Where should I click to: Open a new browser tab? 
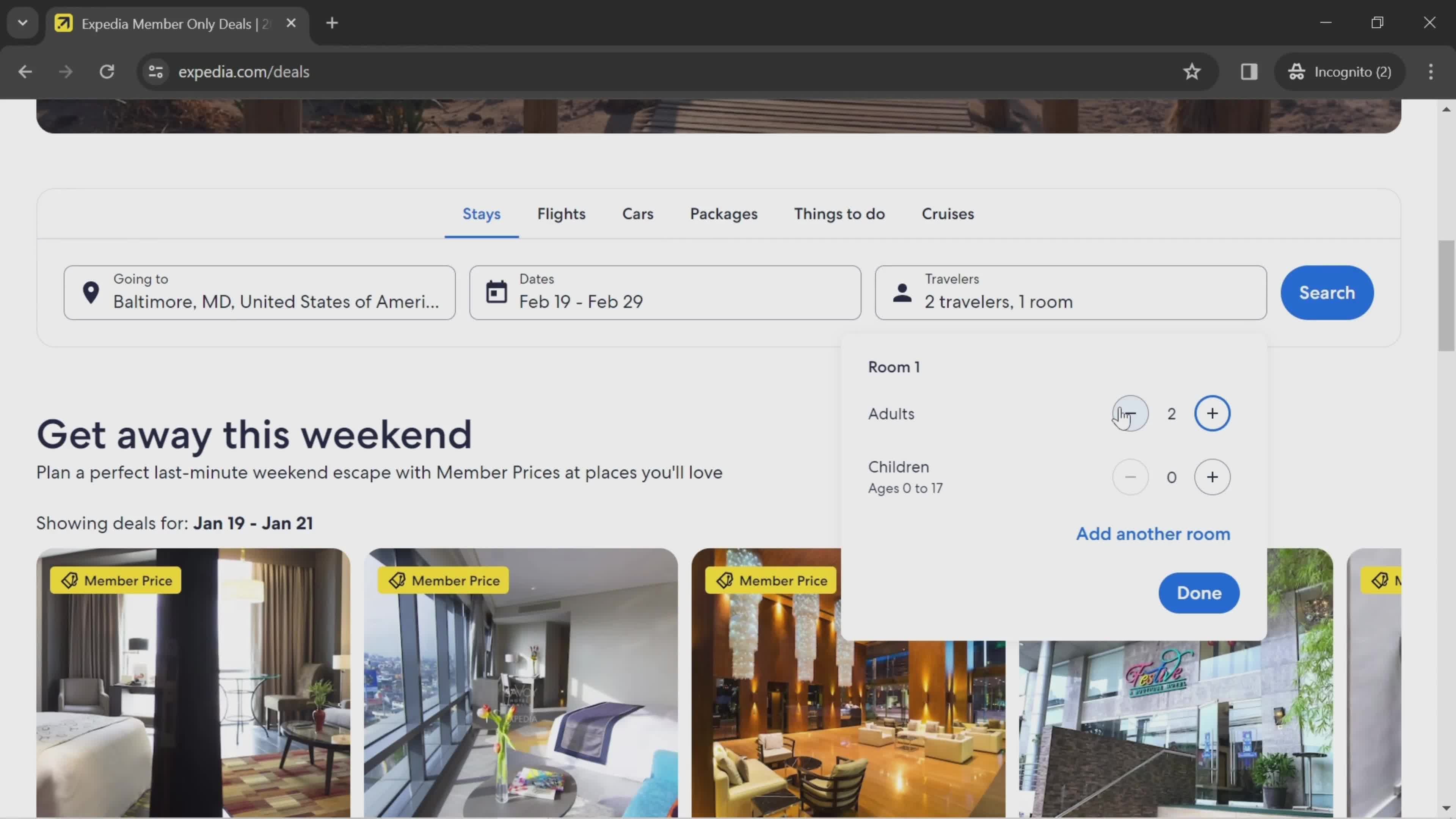[332, 23]
